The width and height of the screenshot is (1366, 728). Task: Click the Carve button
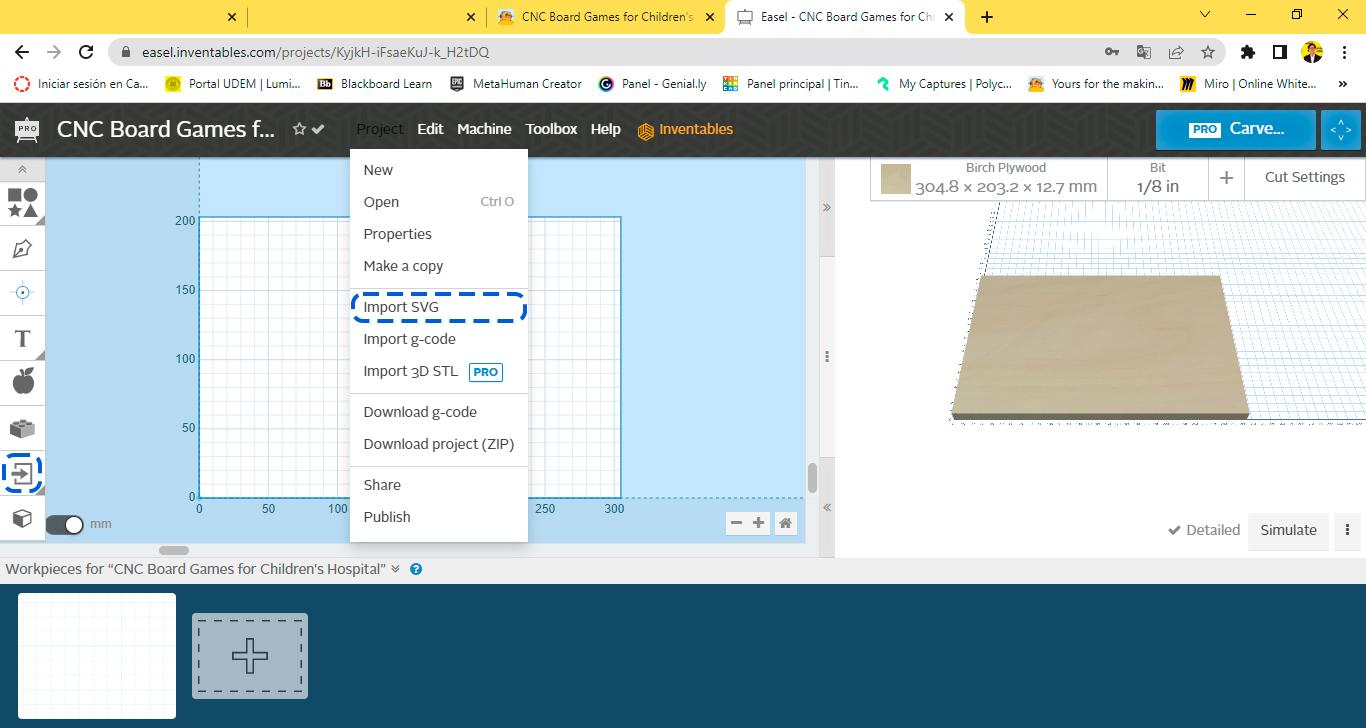pyautogui.click(x=1235, y=128)
